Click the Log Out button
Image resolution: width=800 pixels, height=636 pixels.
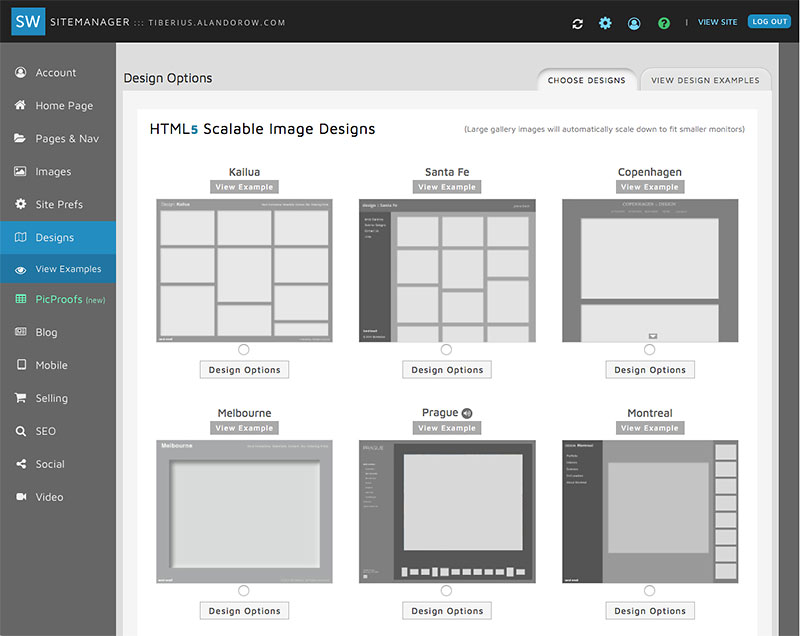pos(769,21)
